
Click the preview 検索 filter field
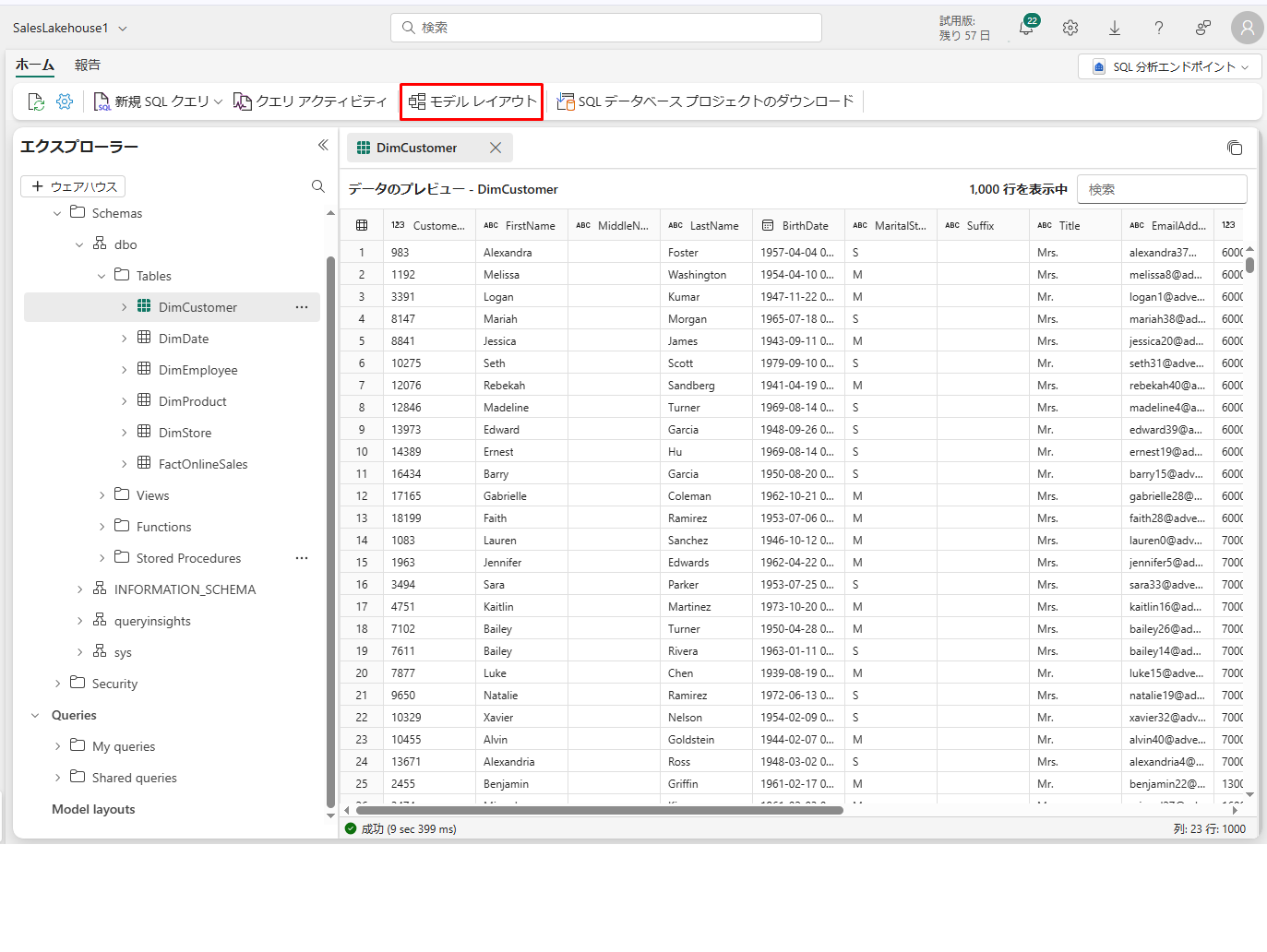pyautogui.click(x=1162, y=189)
